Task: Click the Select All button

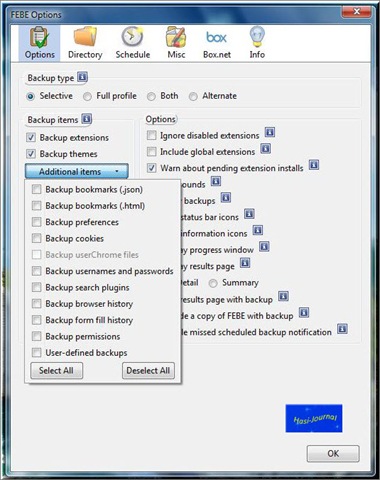Action: pos(56,371)
